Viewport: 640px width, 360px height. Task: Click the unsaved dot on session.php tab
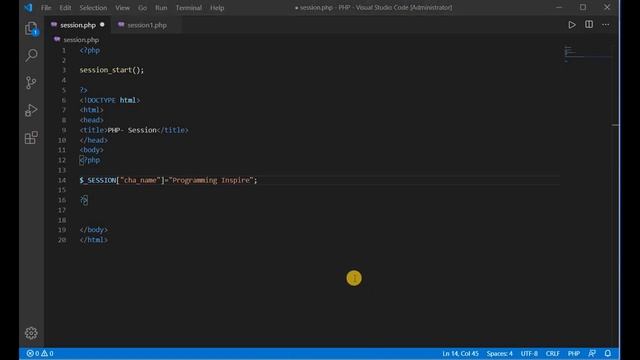click(x=102, y=25)
